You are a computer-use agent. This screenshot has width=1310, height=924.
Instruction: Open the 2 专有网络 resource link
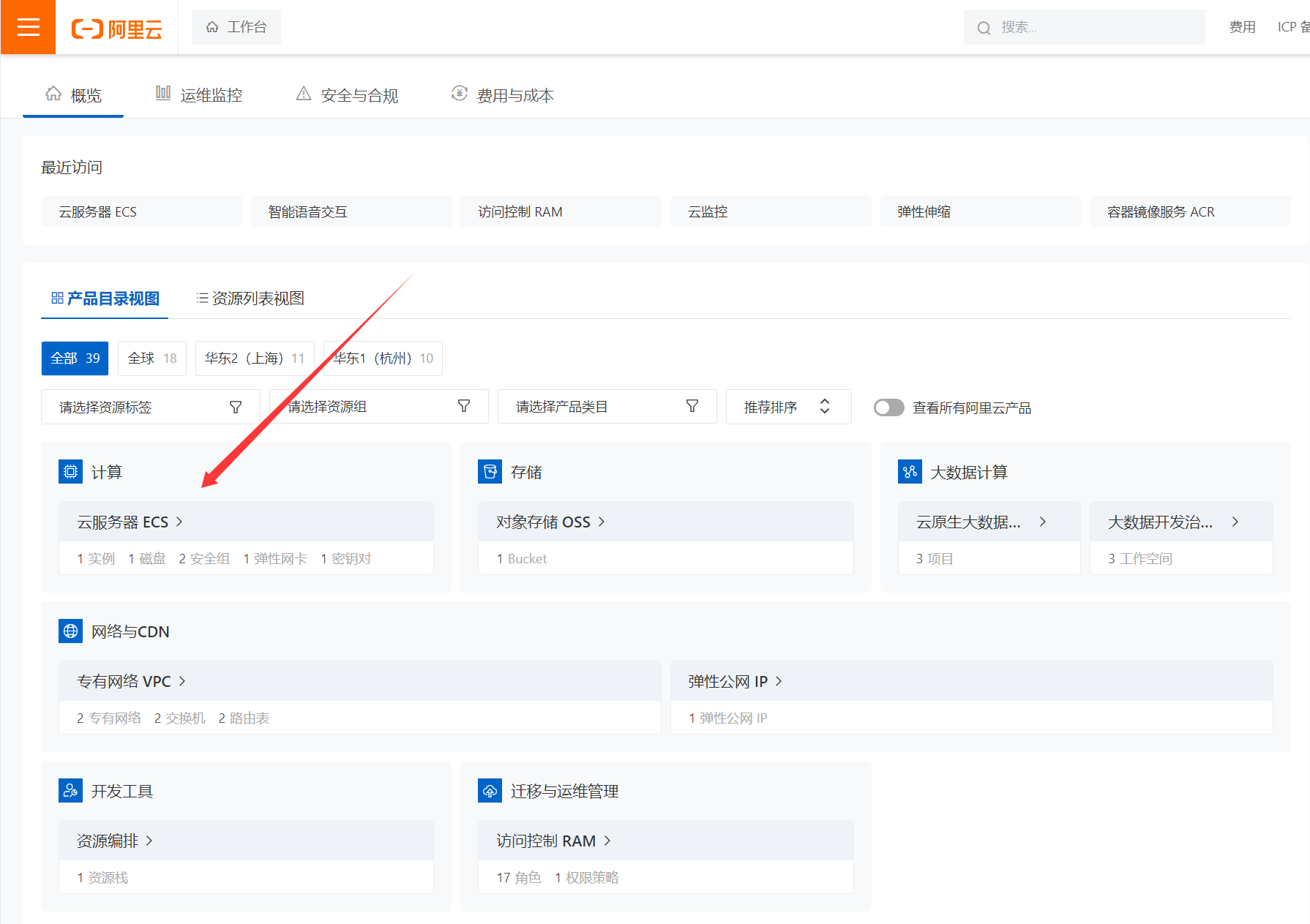109,718
